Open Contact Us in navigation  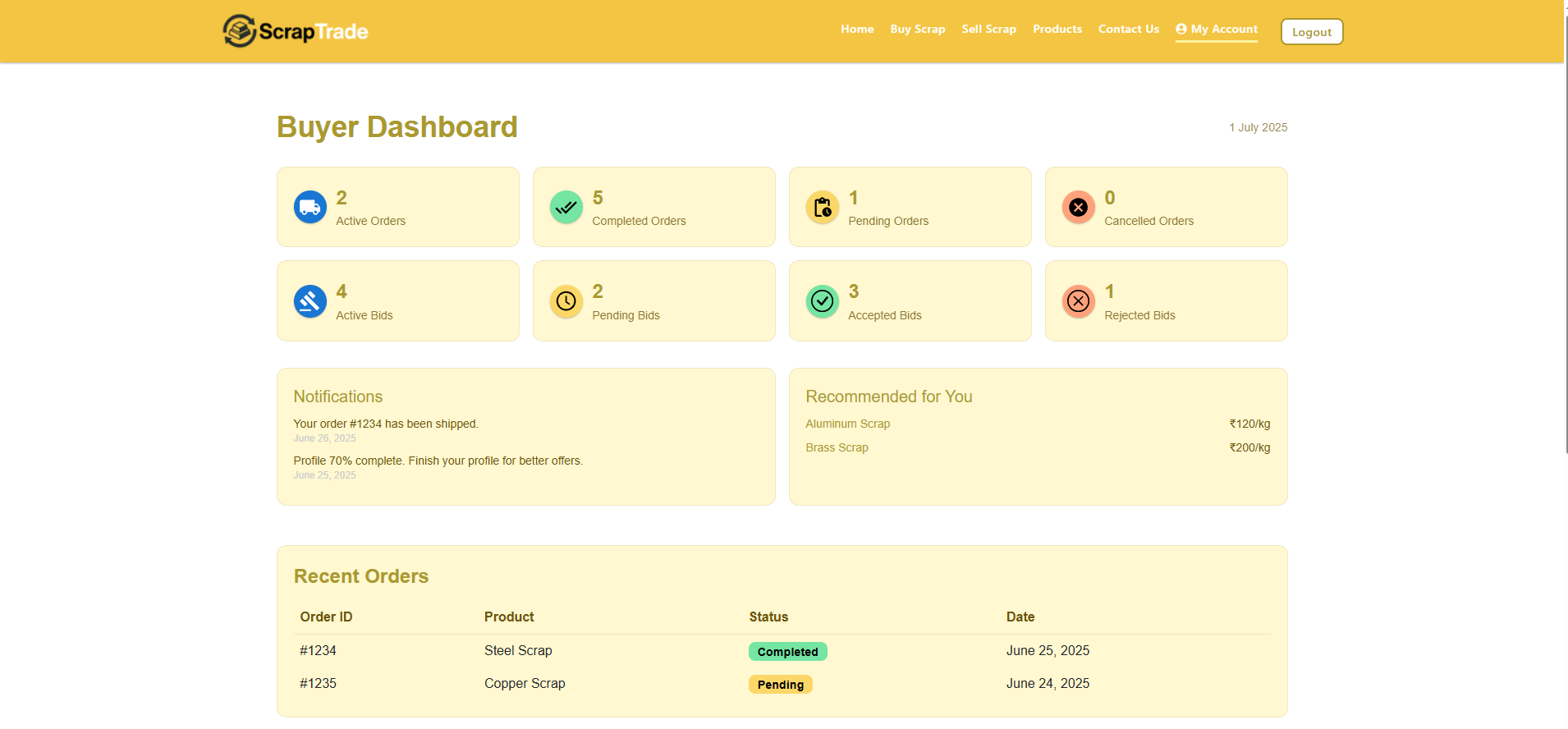1129,30
